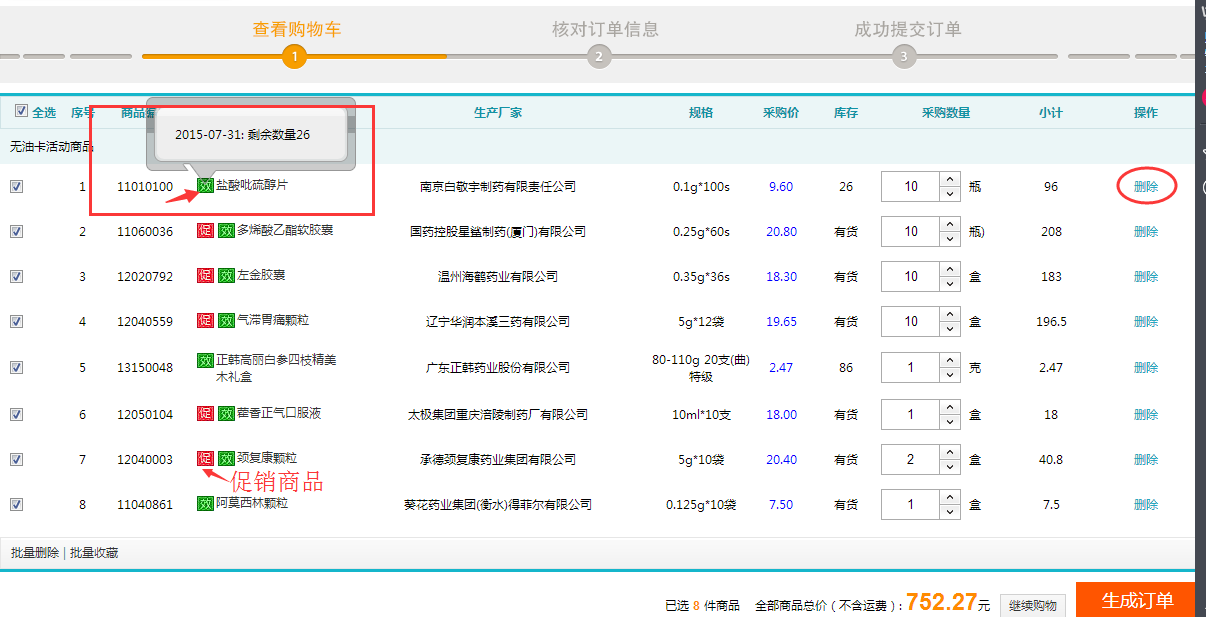Uncheck the checkbox for item 12020792
Screen dimensions: 1206x617
pos(16,276)
